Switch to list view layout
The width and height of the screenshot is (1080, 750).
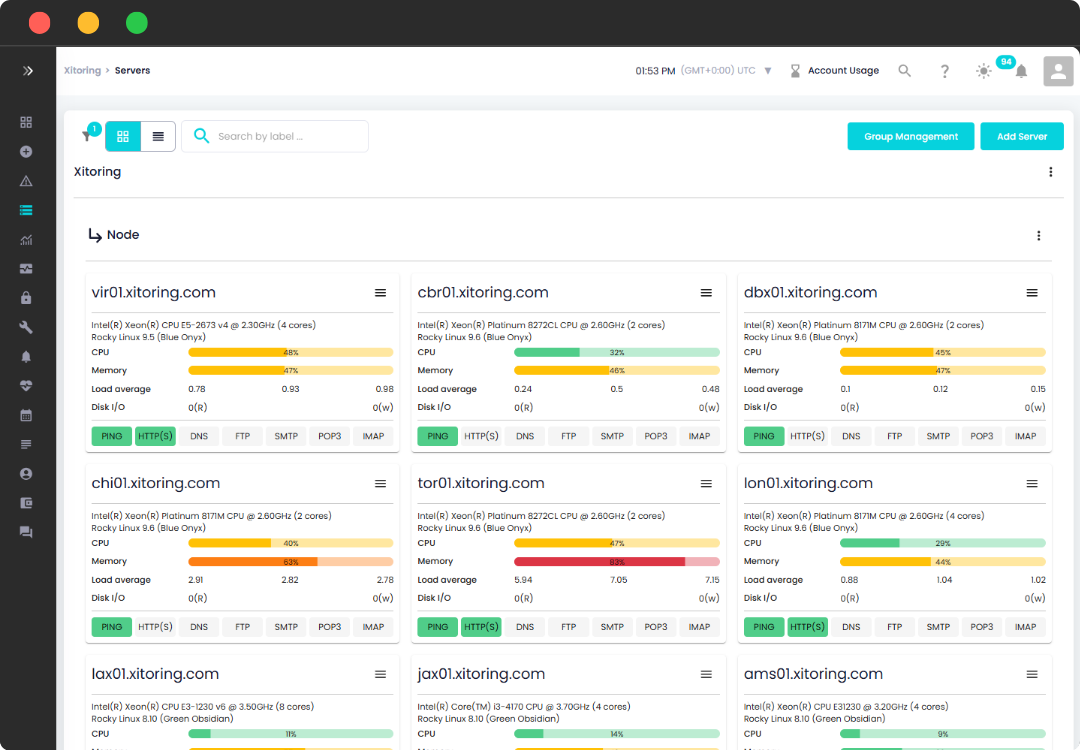click(158, 136)
